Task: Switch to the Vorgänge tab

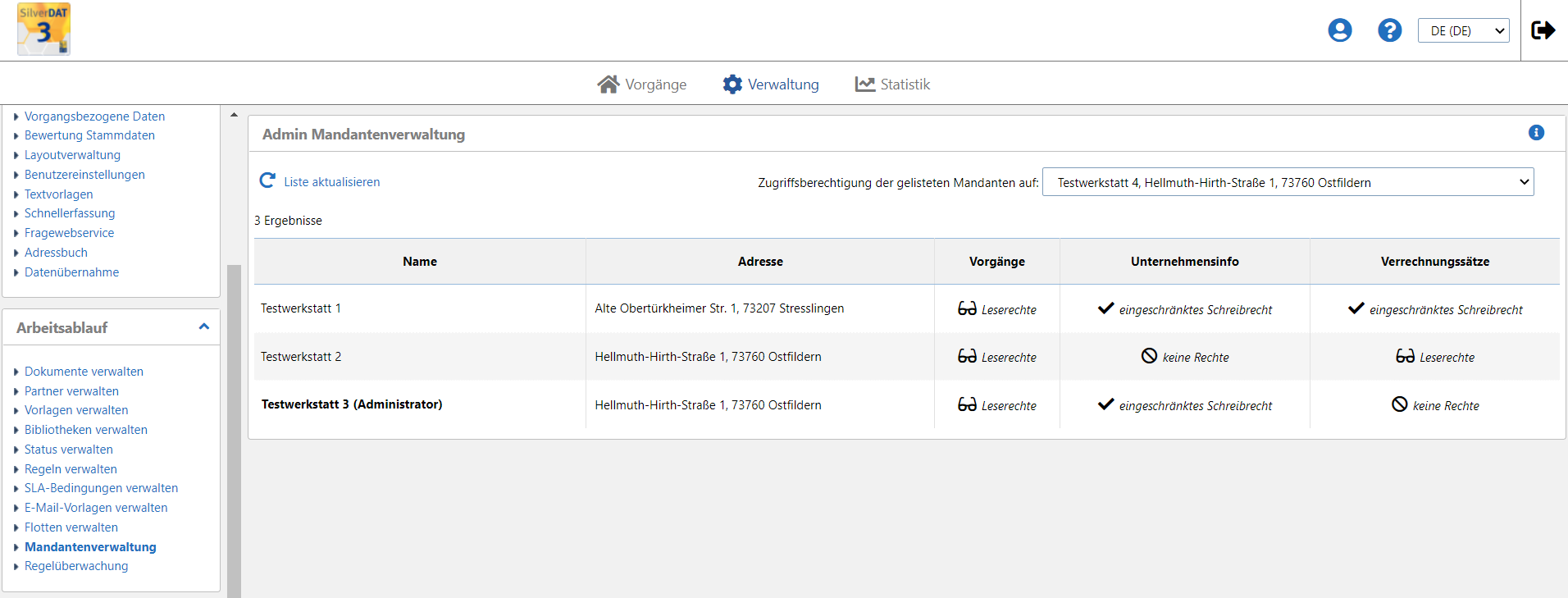Action: tap(642, 84)
